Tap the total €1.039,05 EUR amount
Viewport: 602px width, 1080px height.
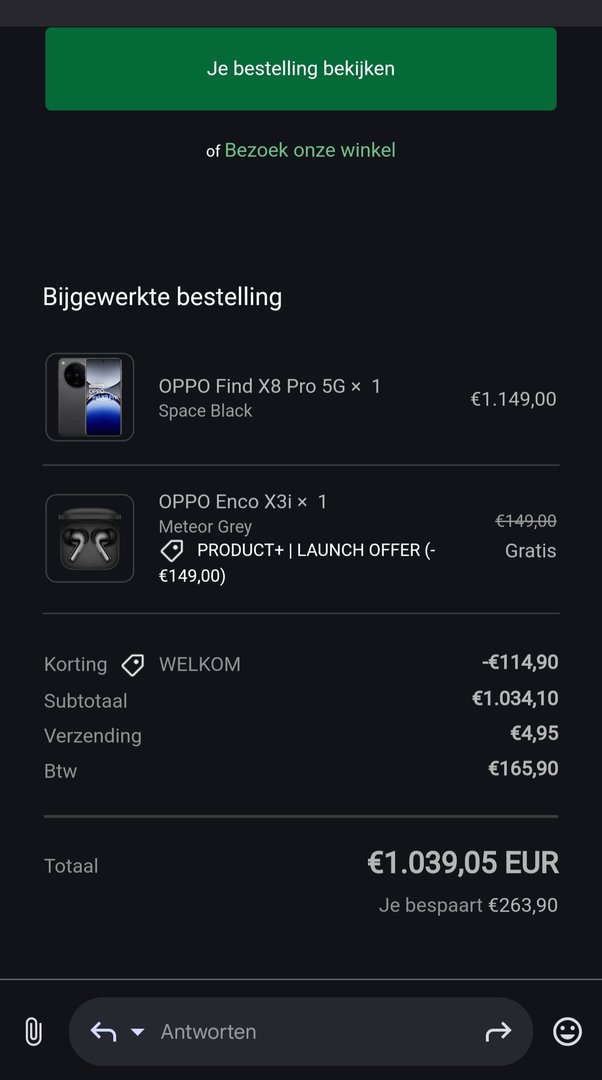[463, 863]
